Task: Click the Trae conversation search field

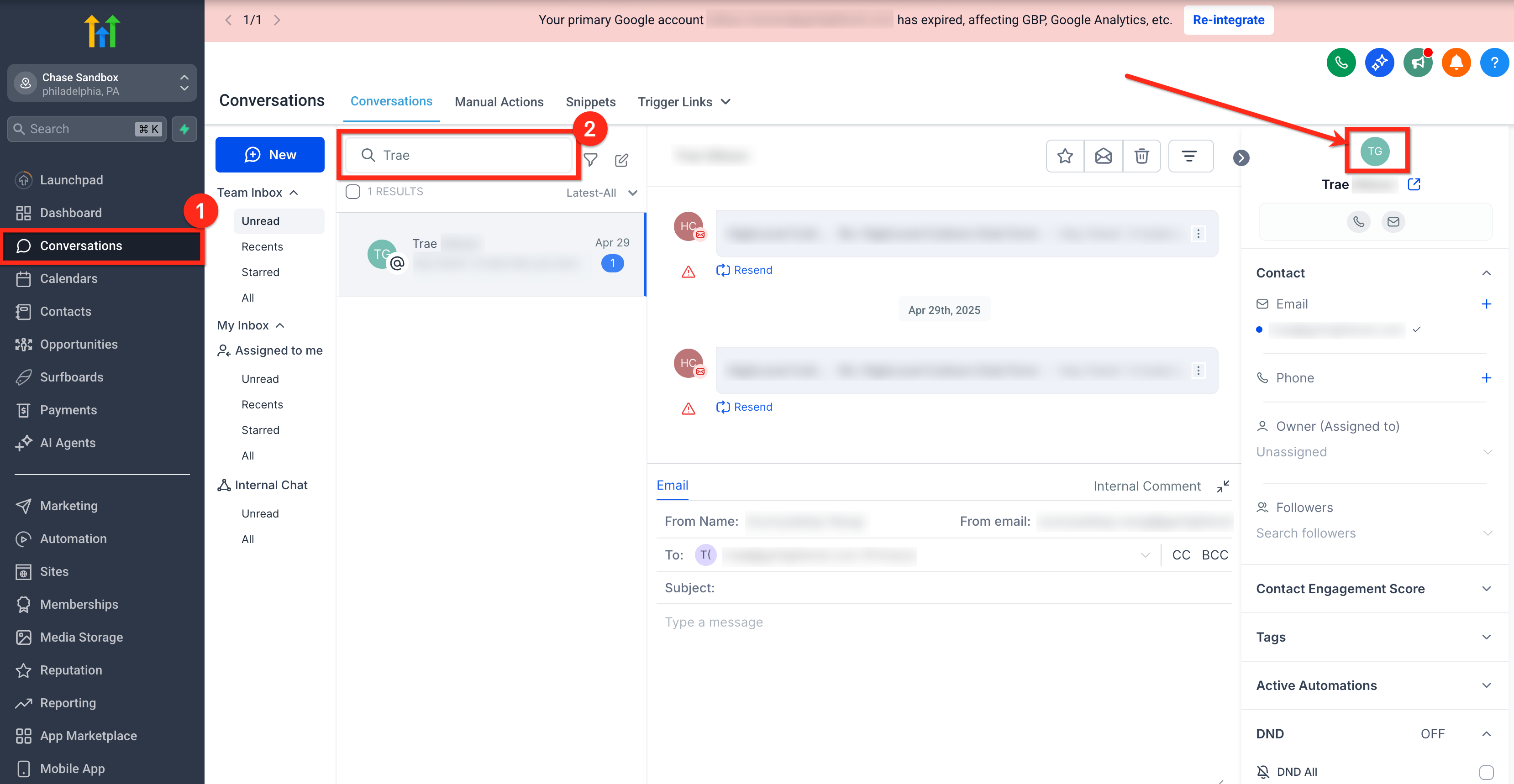Action: (458, 155)
